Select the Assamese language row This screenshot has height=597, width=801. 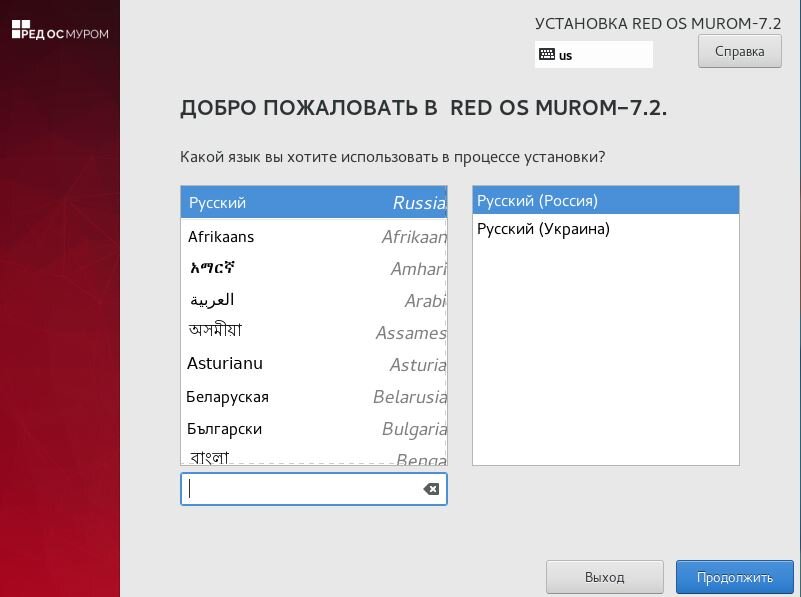coord(314,332)
